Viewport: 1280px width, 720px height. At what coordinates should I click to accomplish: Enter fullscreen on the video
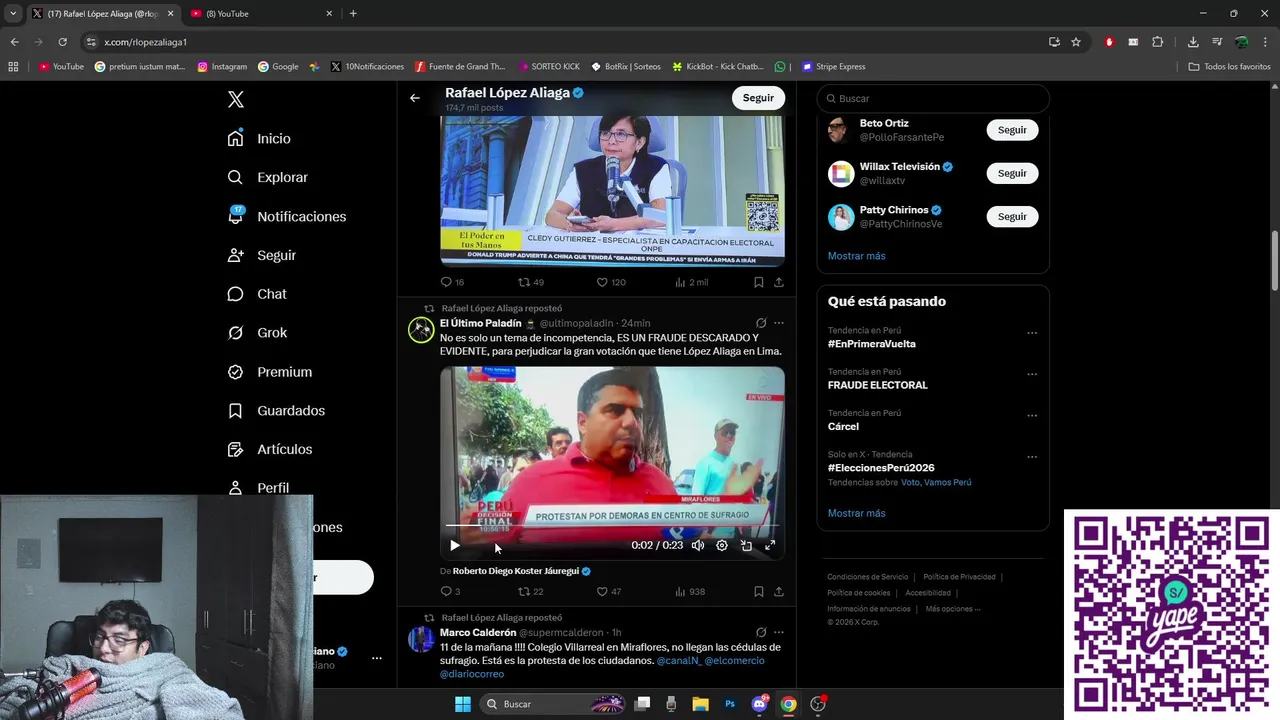(770, 545)
